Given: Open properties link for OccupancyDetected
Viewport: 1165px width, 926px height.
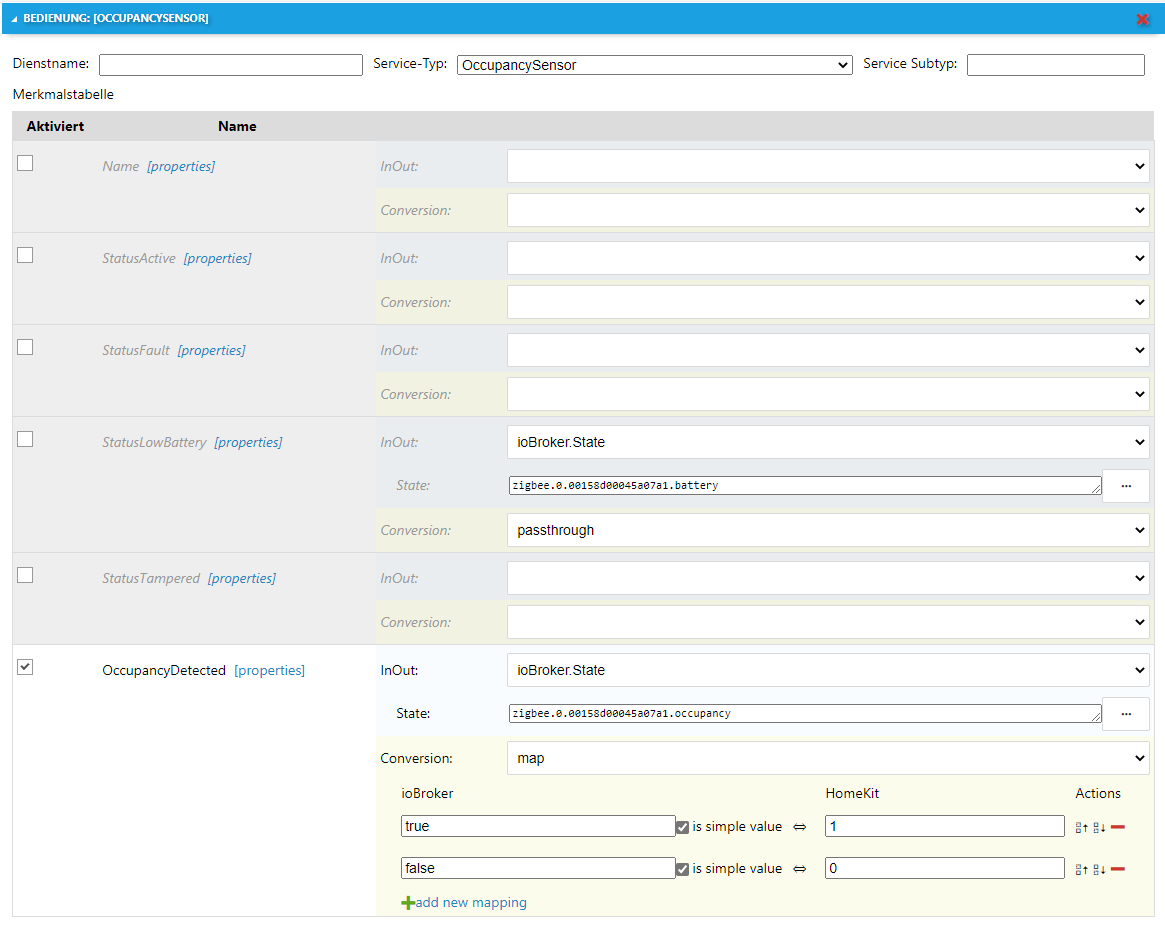Looking at the screenshot, I should (x=270, y=671).
